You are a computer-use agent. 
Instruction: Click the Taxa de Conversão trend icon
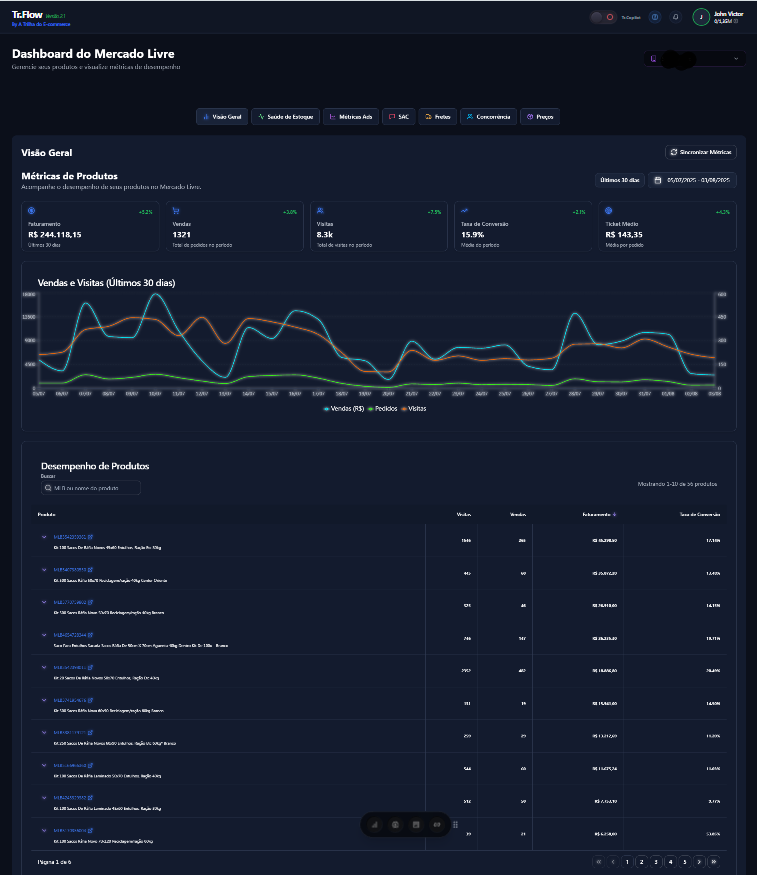464,210
